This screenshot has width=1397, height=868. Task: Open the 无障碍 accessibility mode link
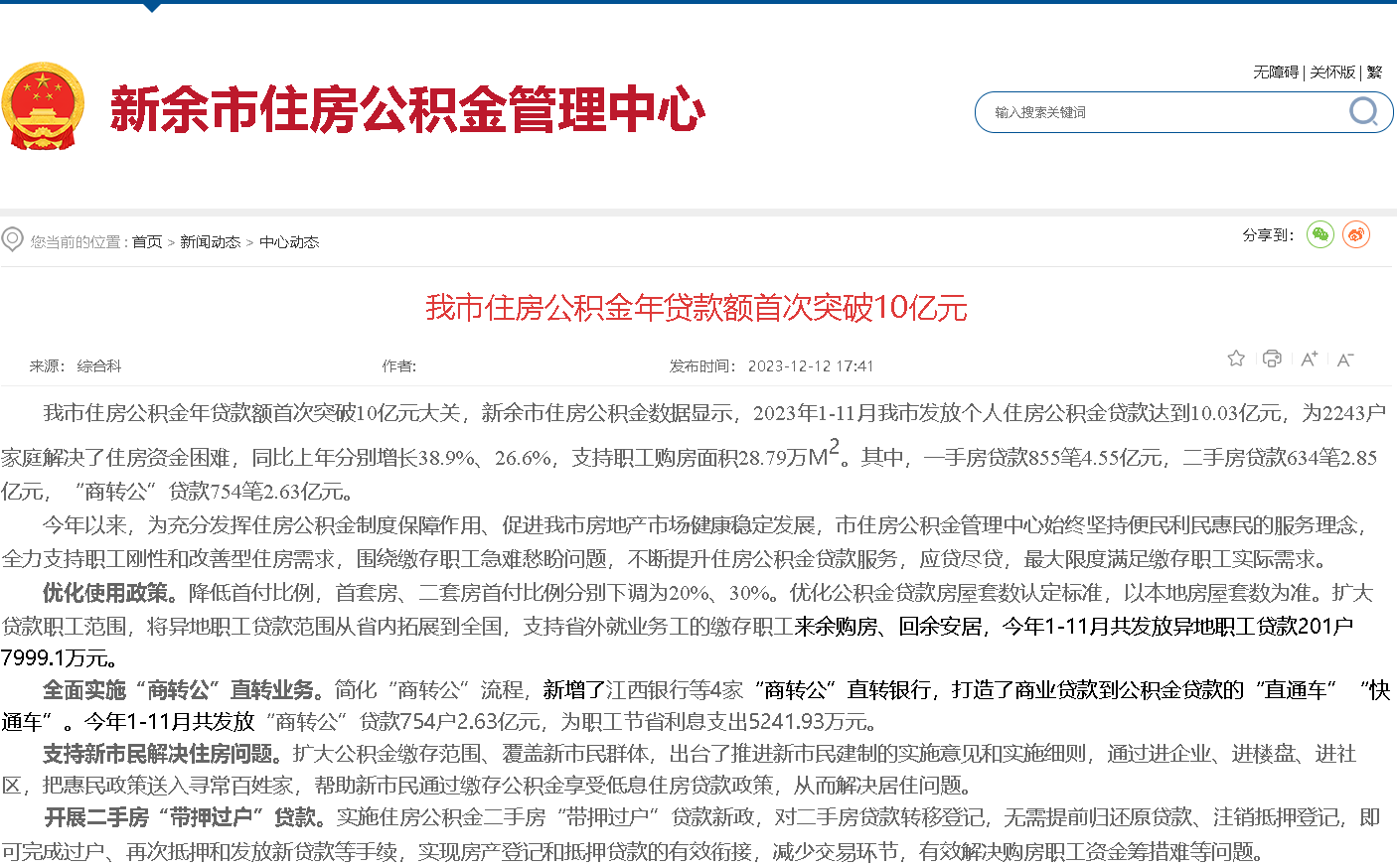click(1276, 72)
